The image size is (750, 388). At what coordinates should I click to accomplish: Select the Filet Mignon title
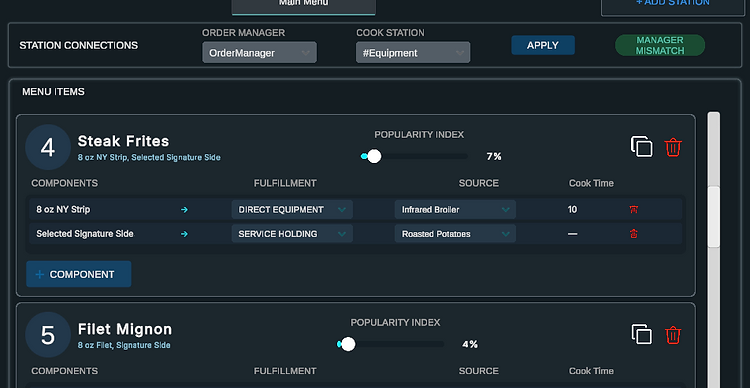pos(125,329)
